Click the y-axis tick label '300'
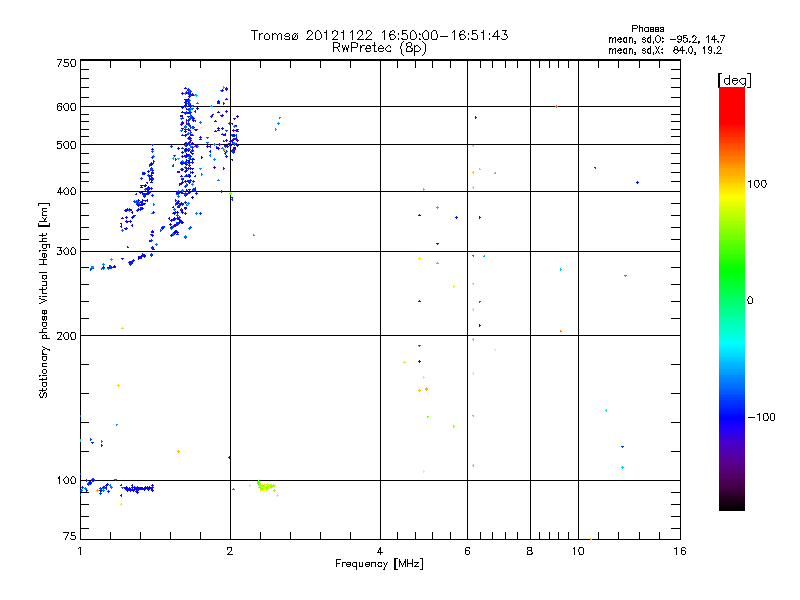Viewport: 800px width, 600px height. 66,252
